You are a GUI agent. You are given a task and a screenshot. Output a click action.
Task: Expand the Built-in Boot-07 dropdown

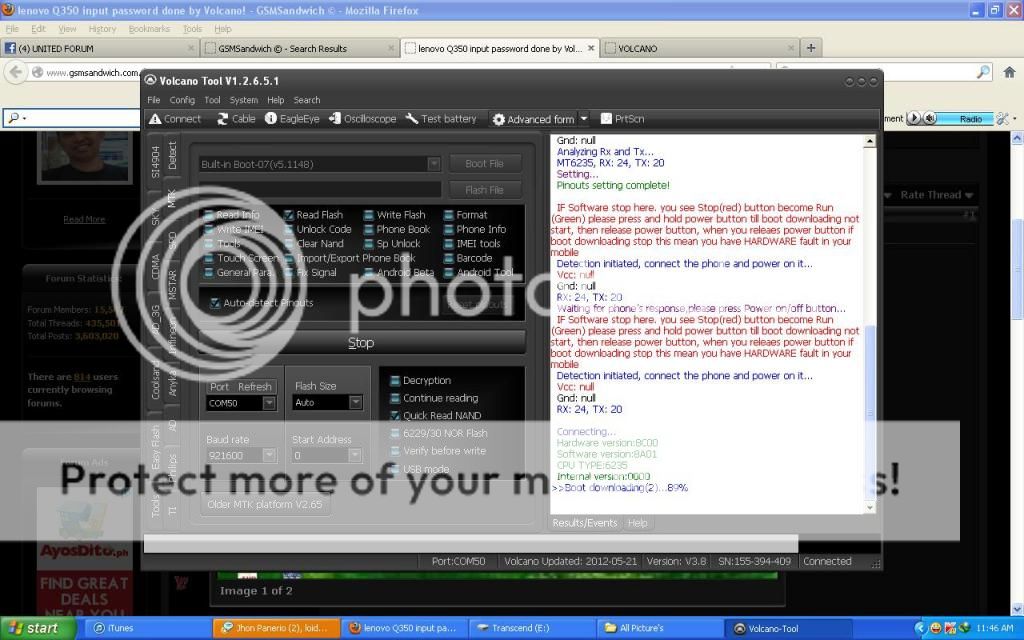tap(434, 164)
